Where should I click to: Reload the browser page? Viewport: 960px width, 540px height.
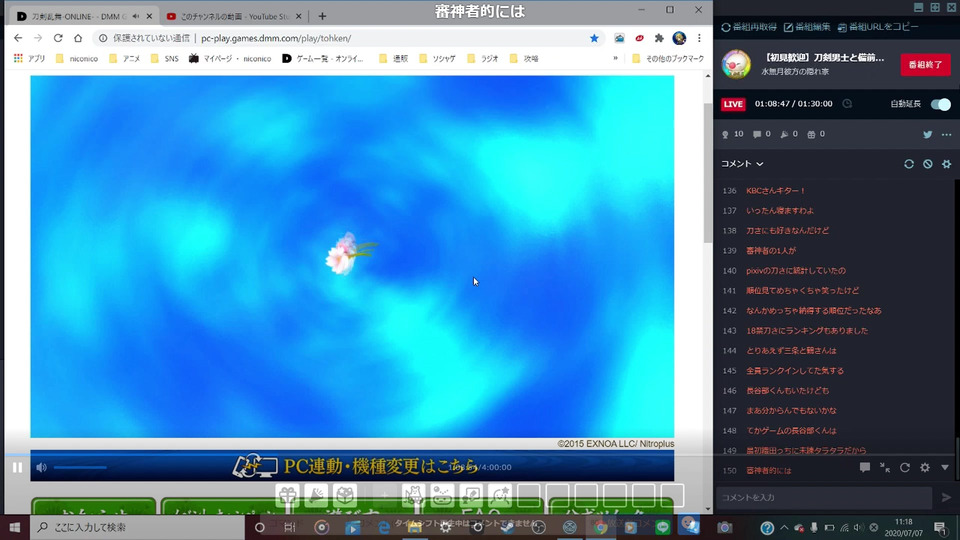pyautogui.click(x=58, y=38)
